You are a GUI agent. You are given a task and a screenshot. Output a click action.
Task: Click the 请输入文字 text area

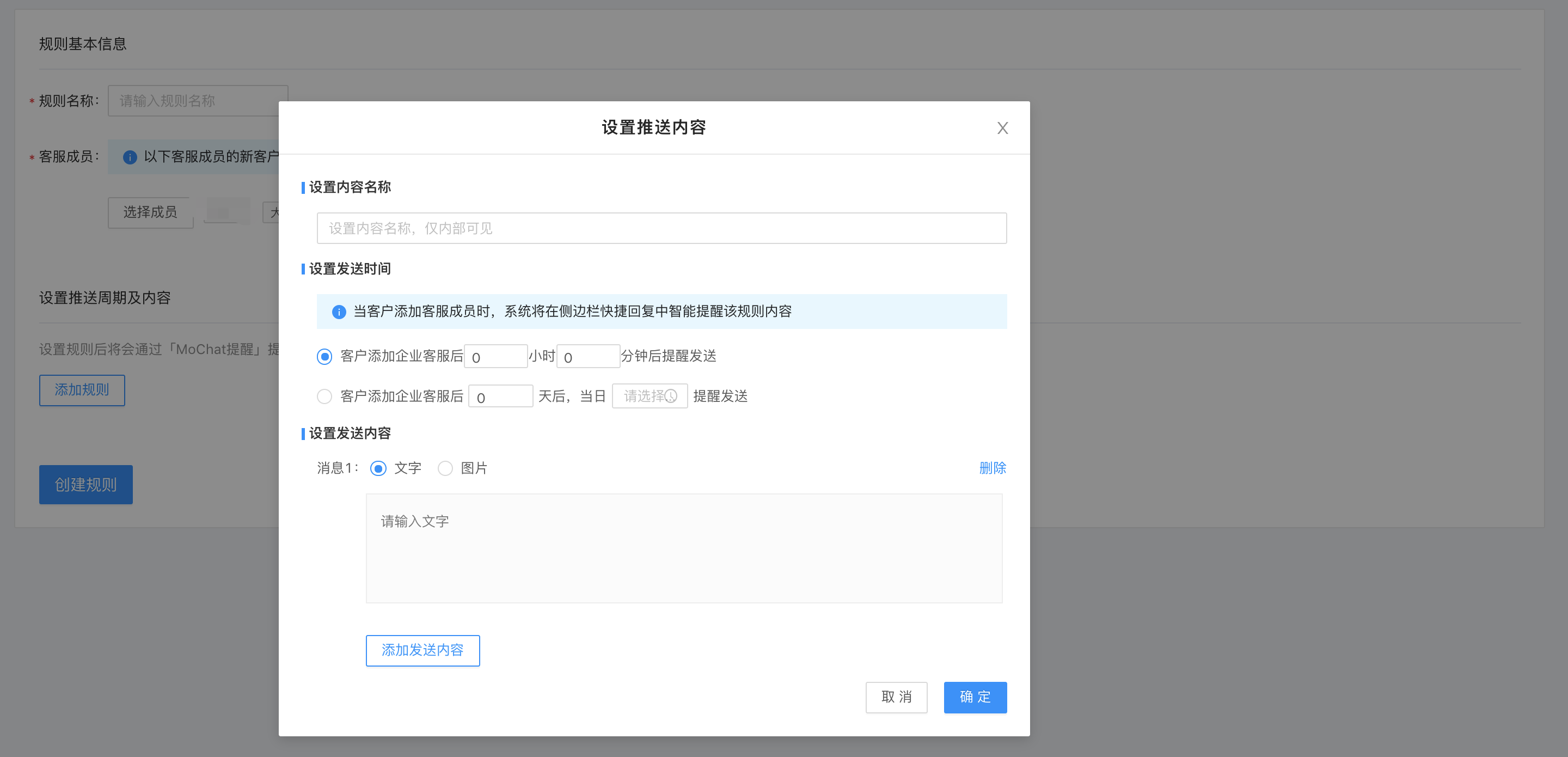coord(684,548)
